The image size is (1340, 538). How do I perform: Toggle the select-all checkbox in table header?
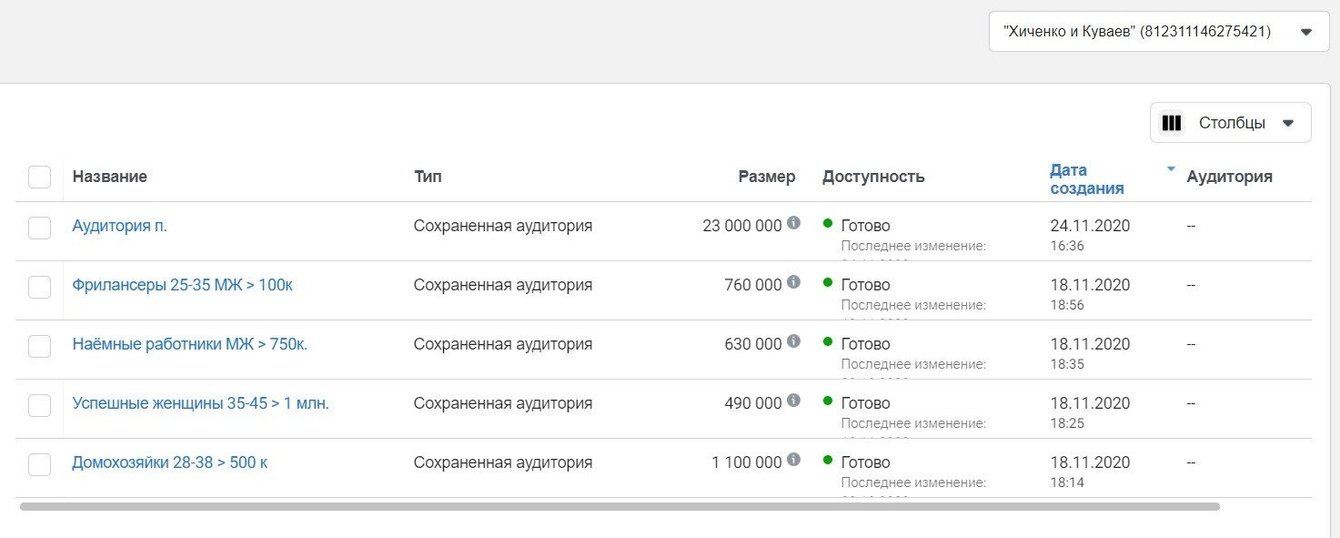39,177
